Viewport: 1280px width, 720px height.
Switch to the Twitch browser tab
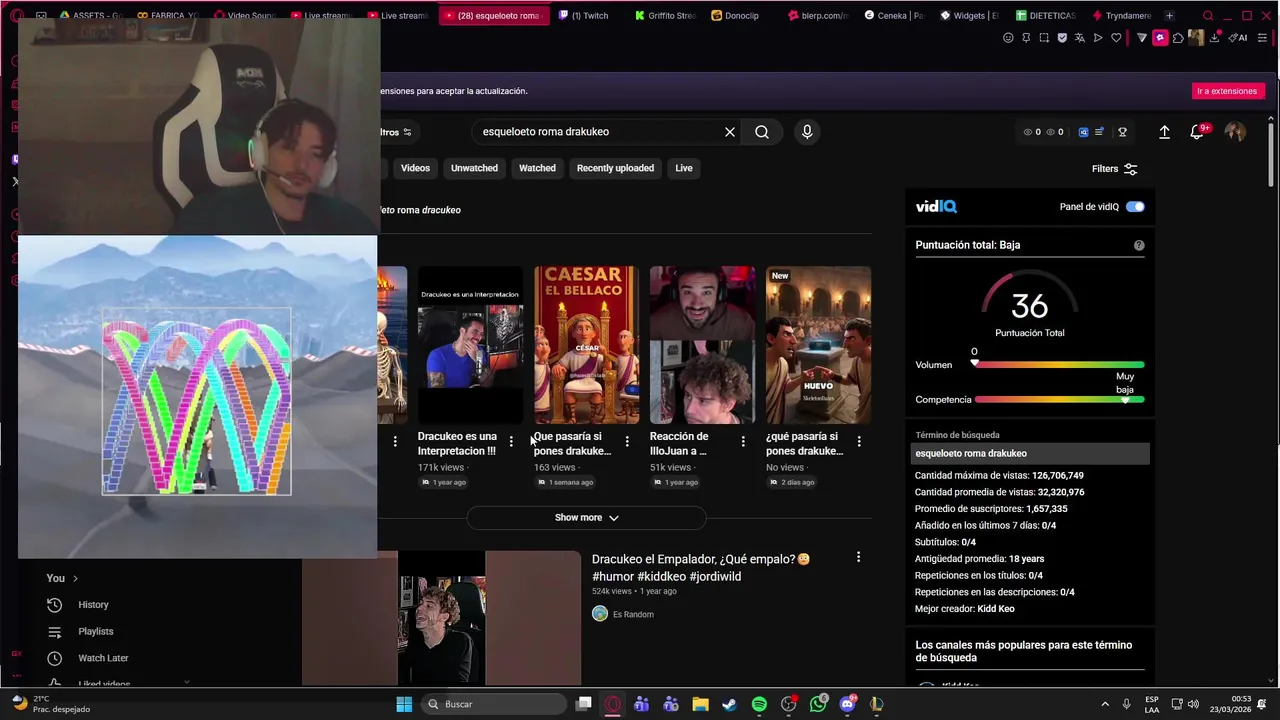pyautogui.click(x=588, y=16)
